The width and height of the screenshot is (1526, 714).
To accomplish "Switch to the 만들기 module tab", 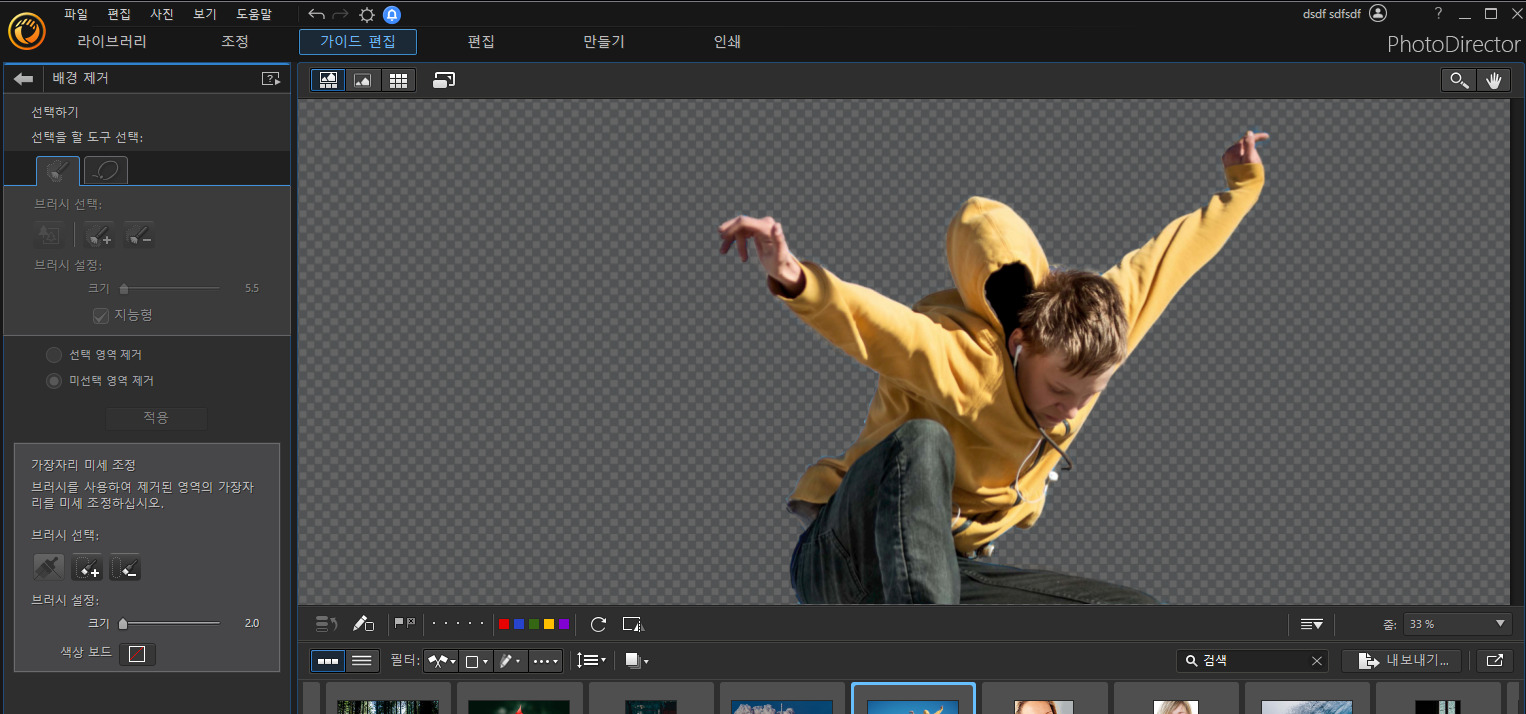I will point(604,42).
